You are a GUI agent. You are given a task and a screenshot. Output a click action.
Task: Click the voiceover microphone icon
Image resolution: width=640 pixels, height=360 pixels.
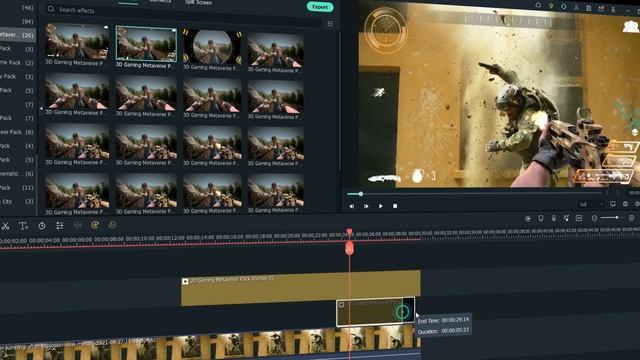[x=553, y=218]
